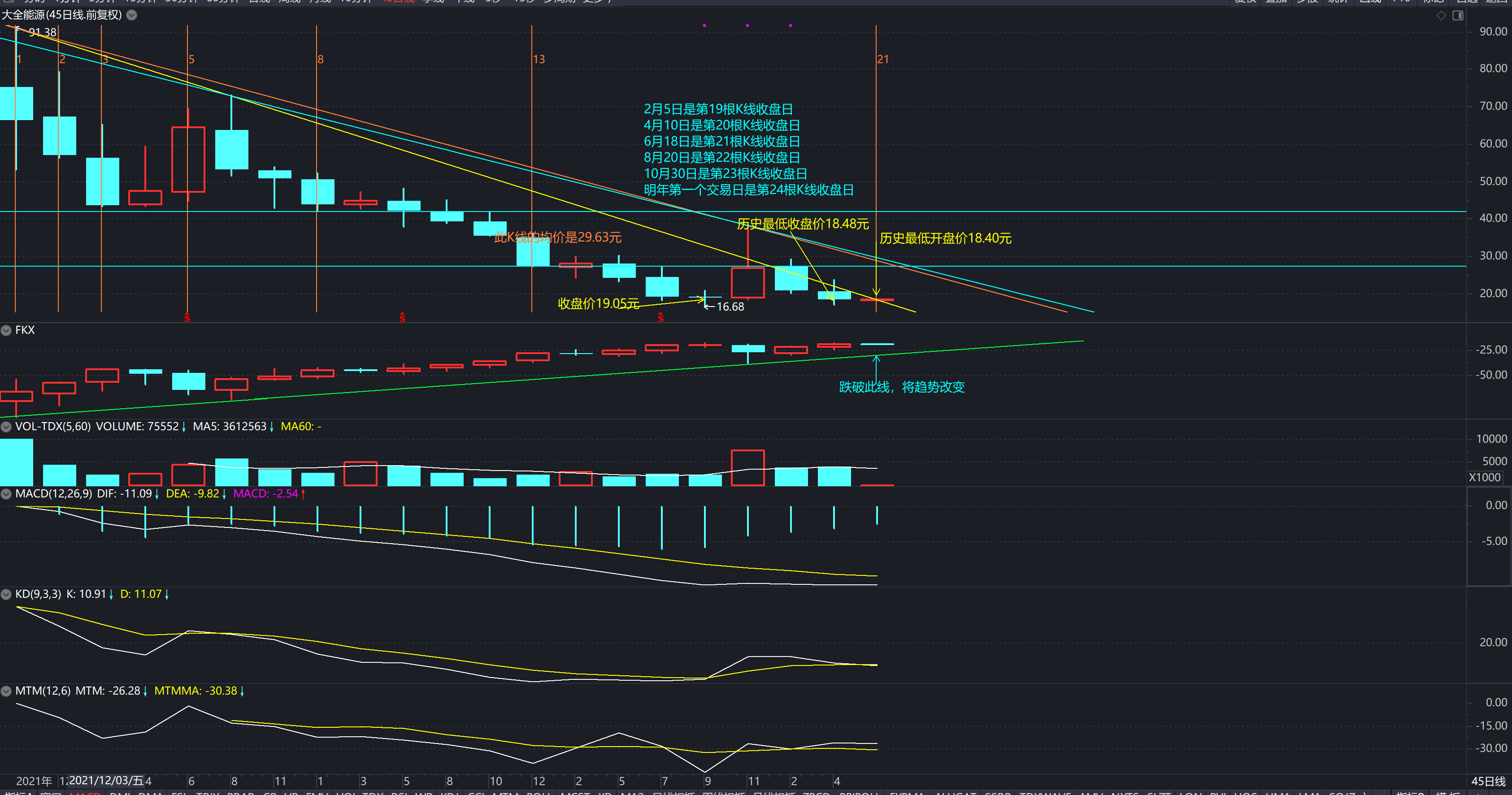Open the VOL-TDX indicator panel menu
Viewport: 1512px width, 795px height.
tap(6, 427)
